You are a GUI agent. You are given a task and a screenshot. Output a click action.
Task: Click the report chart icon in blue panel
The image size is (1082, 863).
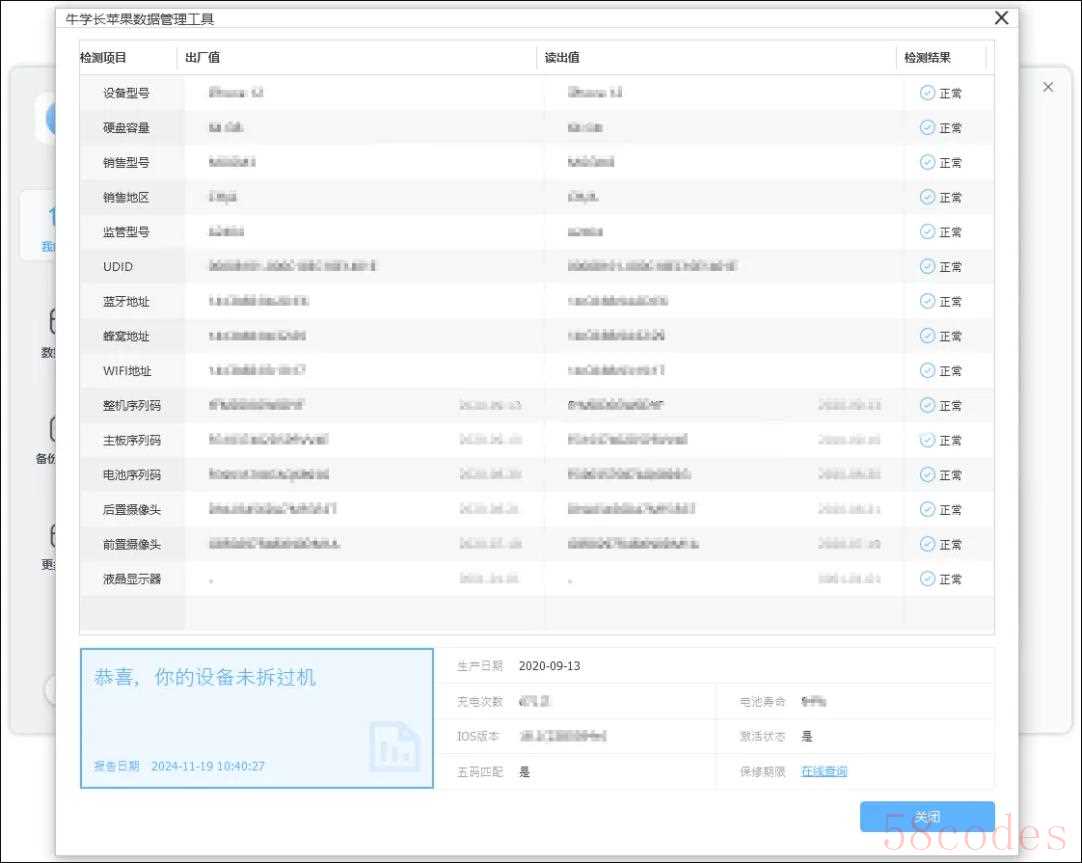coord(394,746)
